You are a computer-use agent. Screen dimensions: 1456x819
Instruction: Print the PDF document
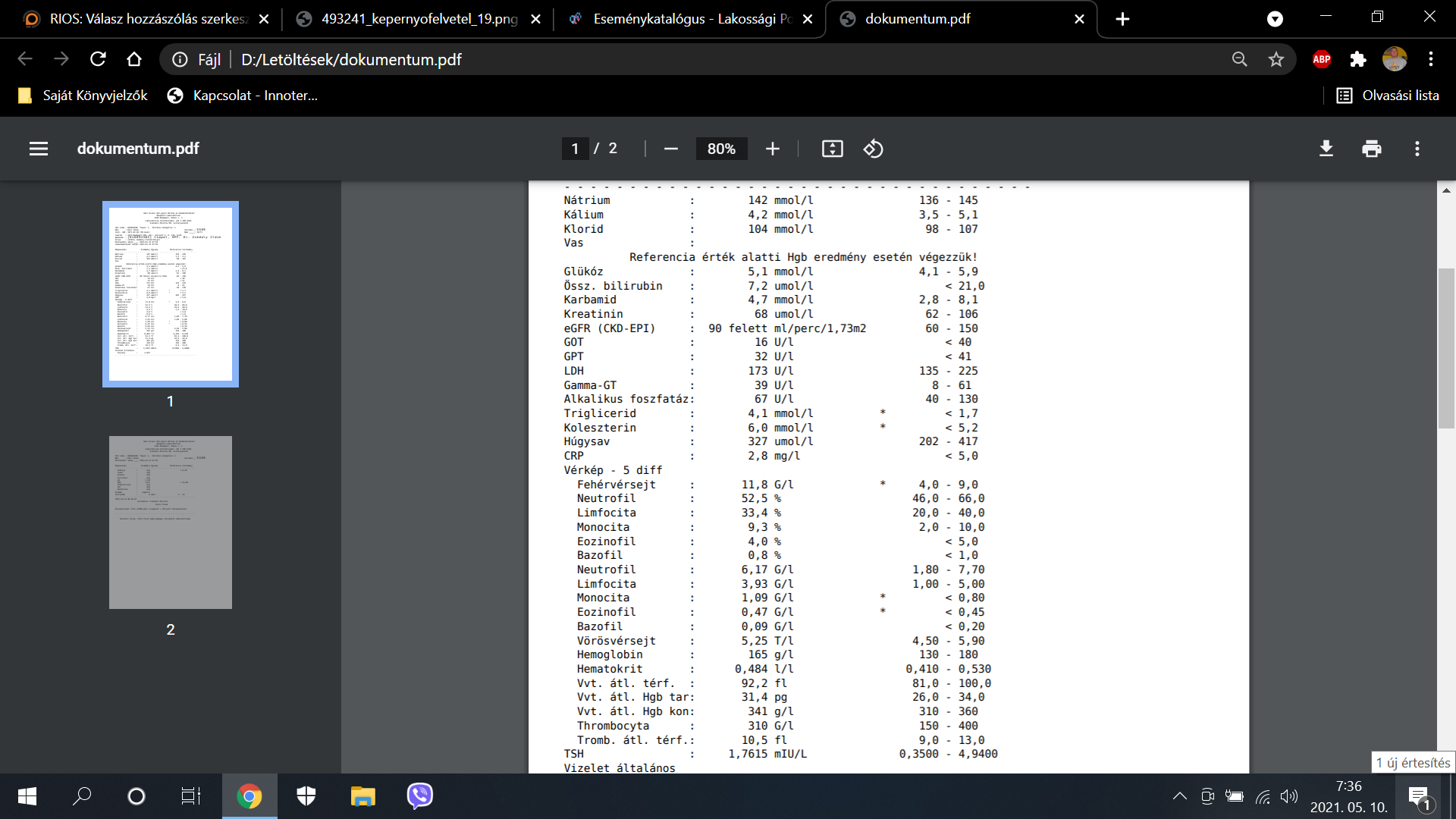click(1371, 149)
